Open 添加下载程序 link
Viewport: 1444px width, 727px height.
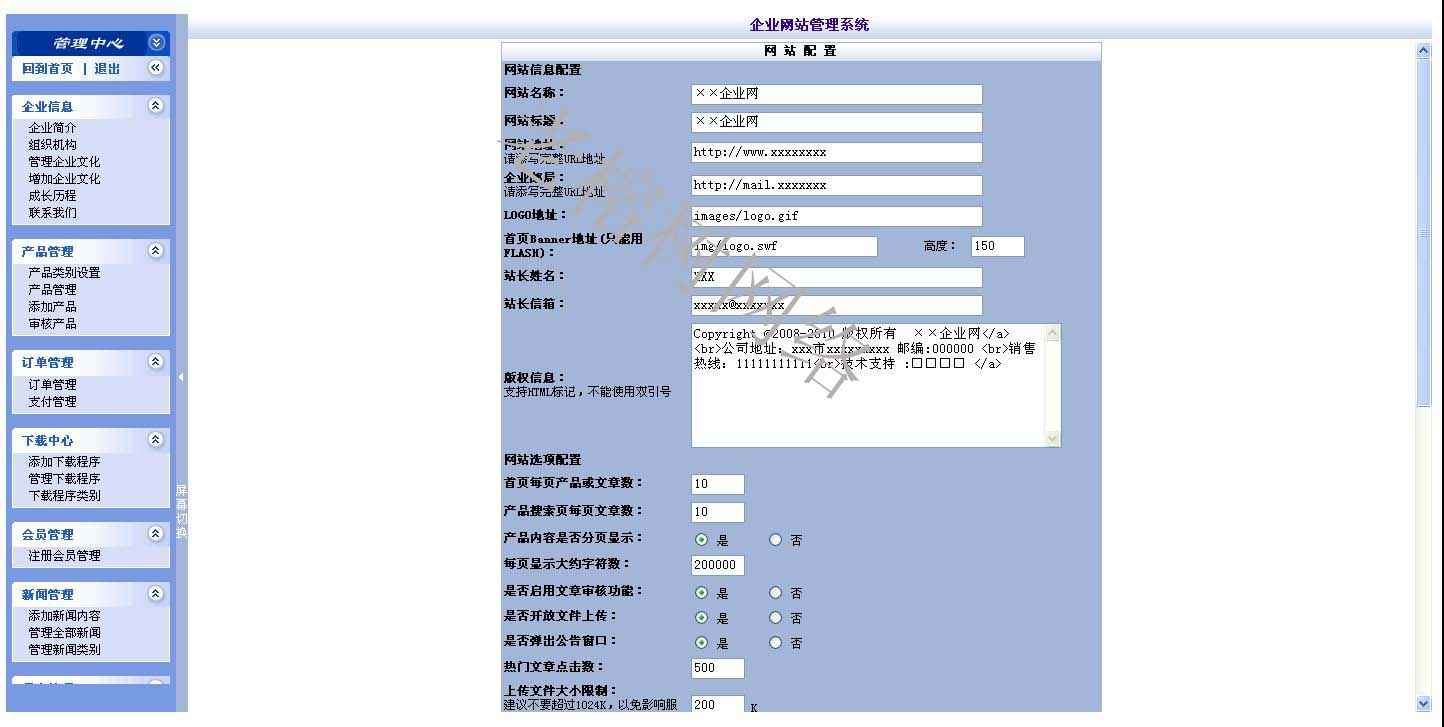64,462
